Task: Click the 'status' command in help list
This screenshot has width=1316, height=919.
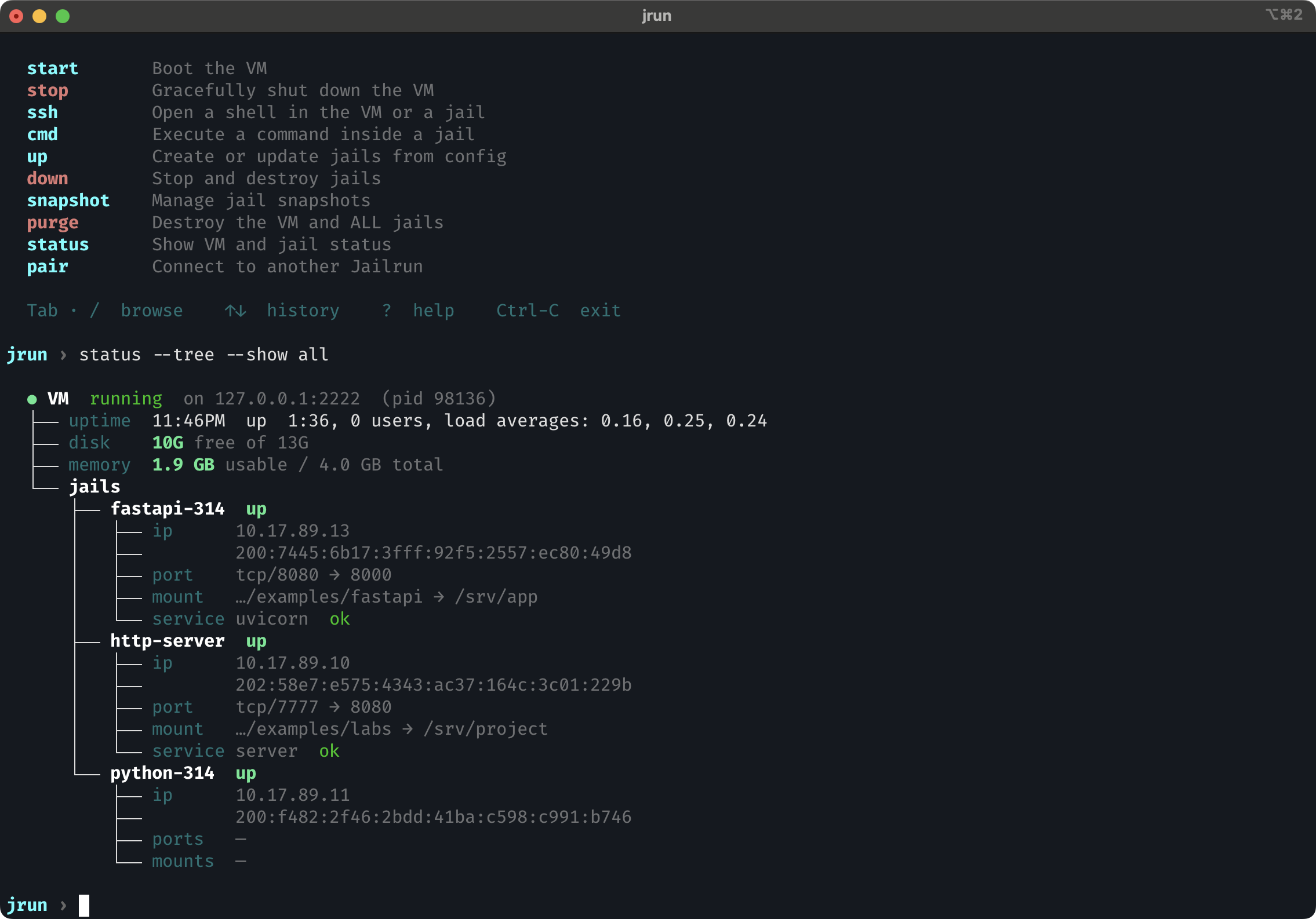Action: 58,245
